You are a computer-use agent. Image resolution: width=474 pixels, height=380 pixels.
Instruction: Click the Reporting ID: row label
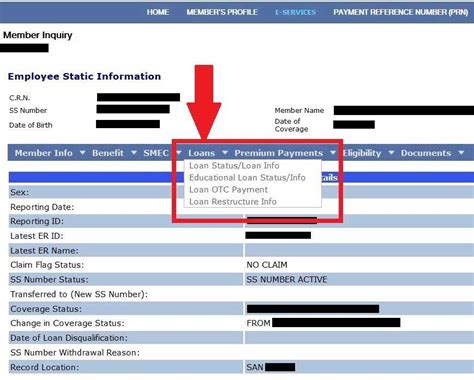tap(37, 221)
